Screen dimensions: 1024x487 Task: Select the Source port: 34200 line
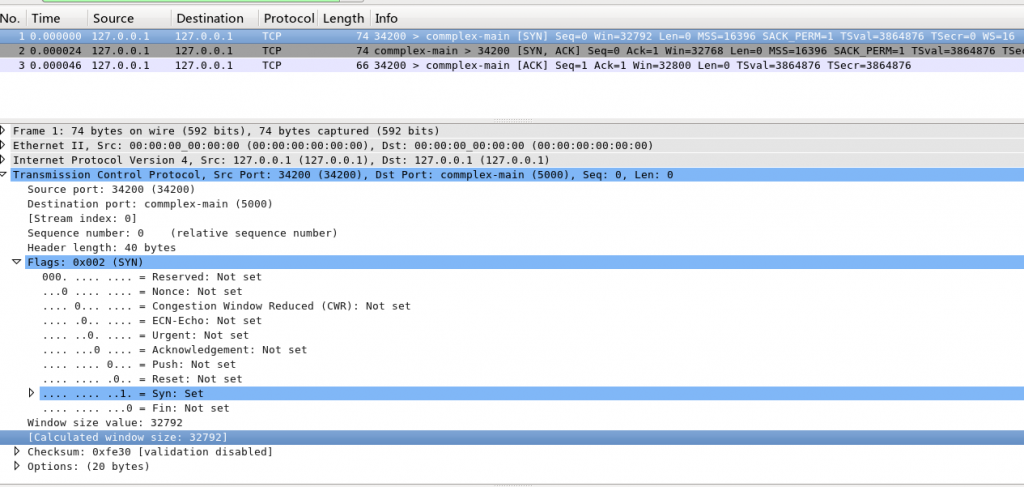pos(111,189)
